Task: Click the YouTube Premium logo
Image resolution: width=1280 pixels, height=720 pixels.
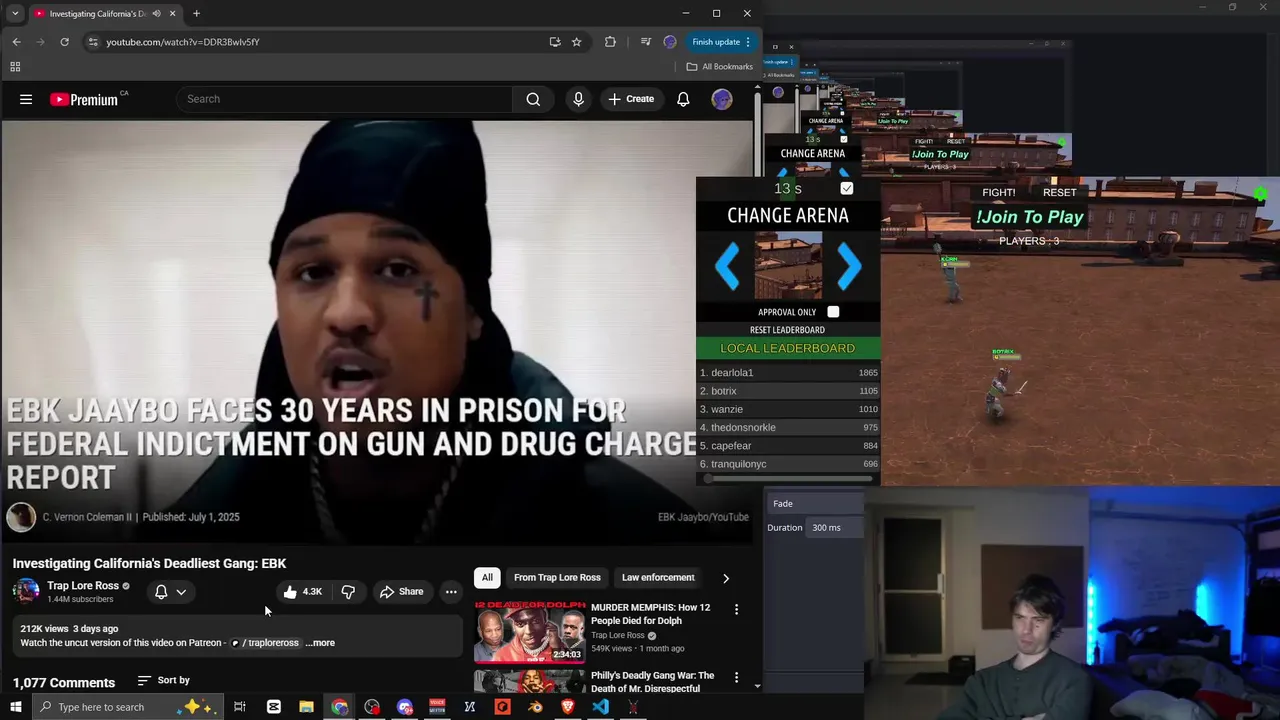Action: point(84,99)
